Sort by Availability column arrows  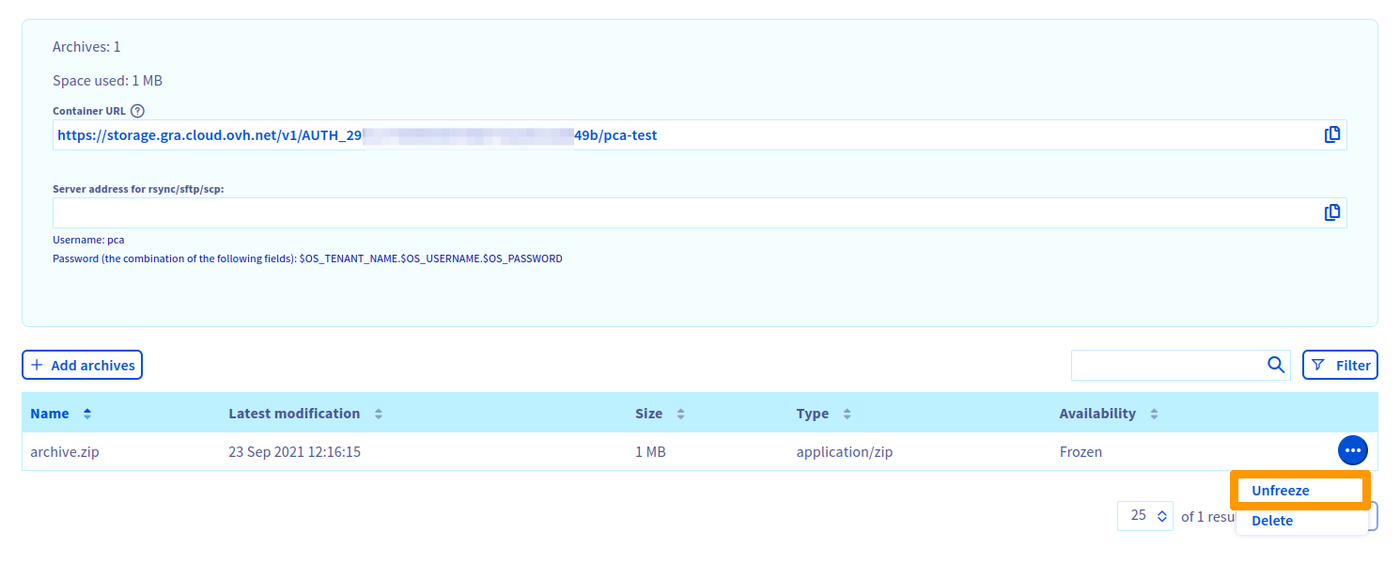pos(1154,414)
